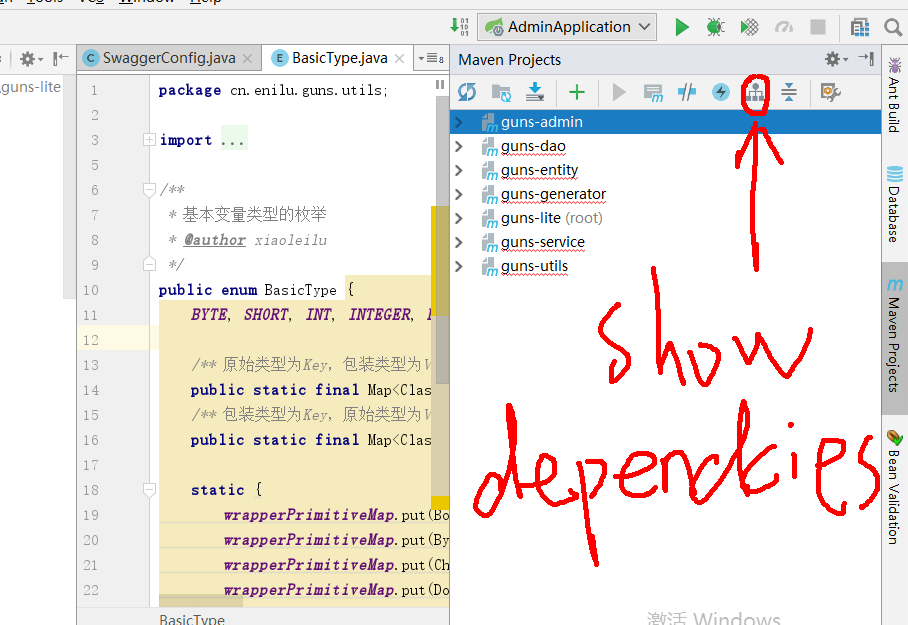Select guns-dao in Maven tree
908x625 pixels.
pos(533,147)
